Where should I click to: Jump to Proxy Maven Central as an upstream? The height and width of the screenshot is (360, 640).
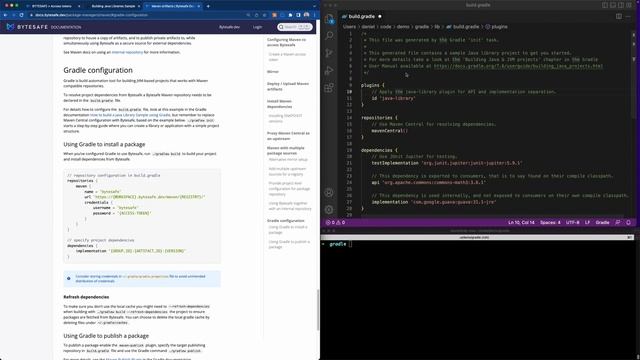tap(288, 136)
